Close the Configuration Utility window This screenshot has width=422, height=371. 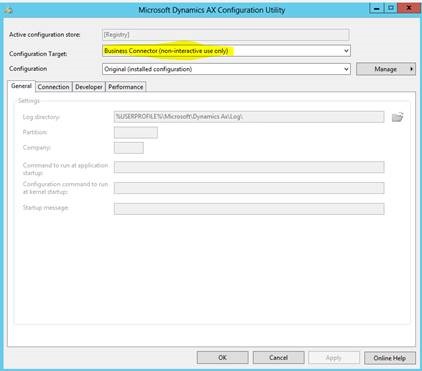pos(409,8)
